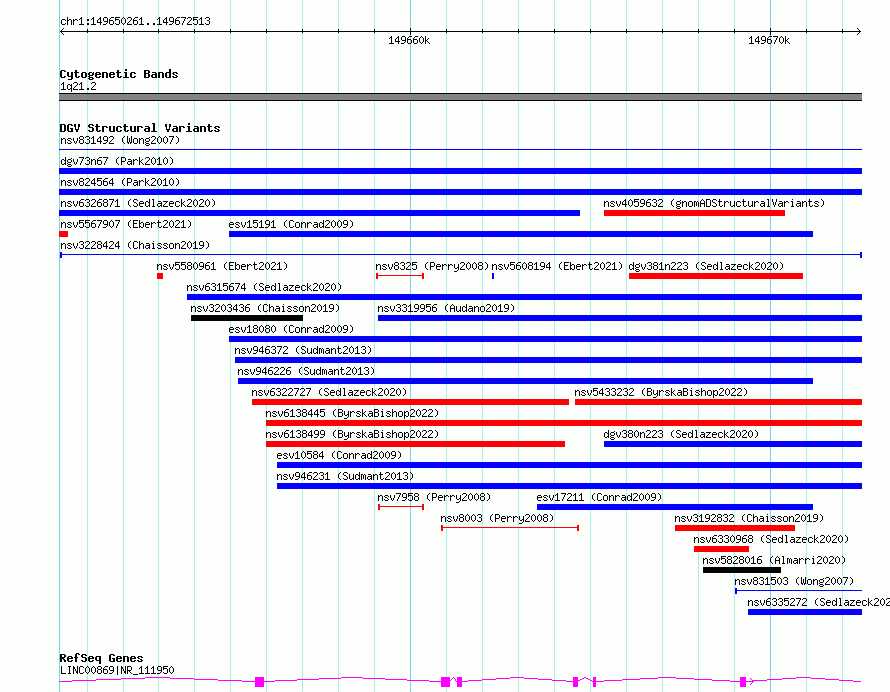
Task: Select the dgv73n67 (Park2010) blue bar
Action: 460,171
